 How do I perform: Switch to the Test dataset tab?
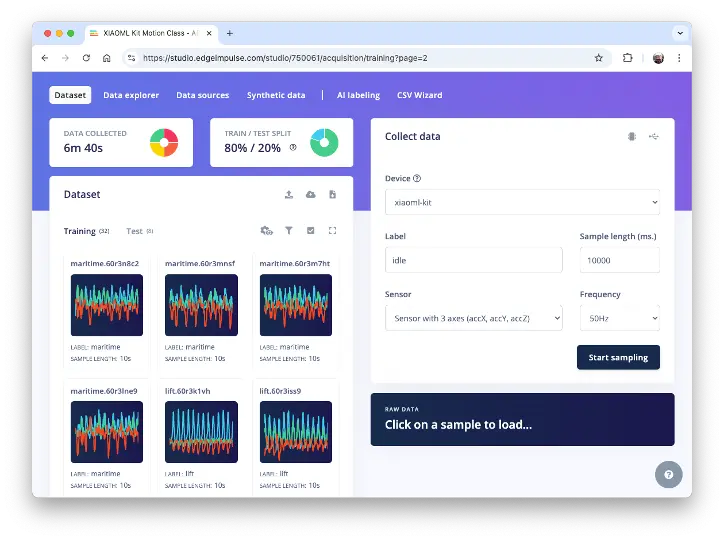tap(135, 231)
